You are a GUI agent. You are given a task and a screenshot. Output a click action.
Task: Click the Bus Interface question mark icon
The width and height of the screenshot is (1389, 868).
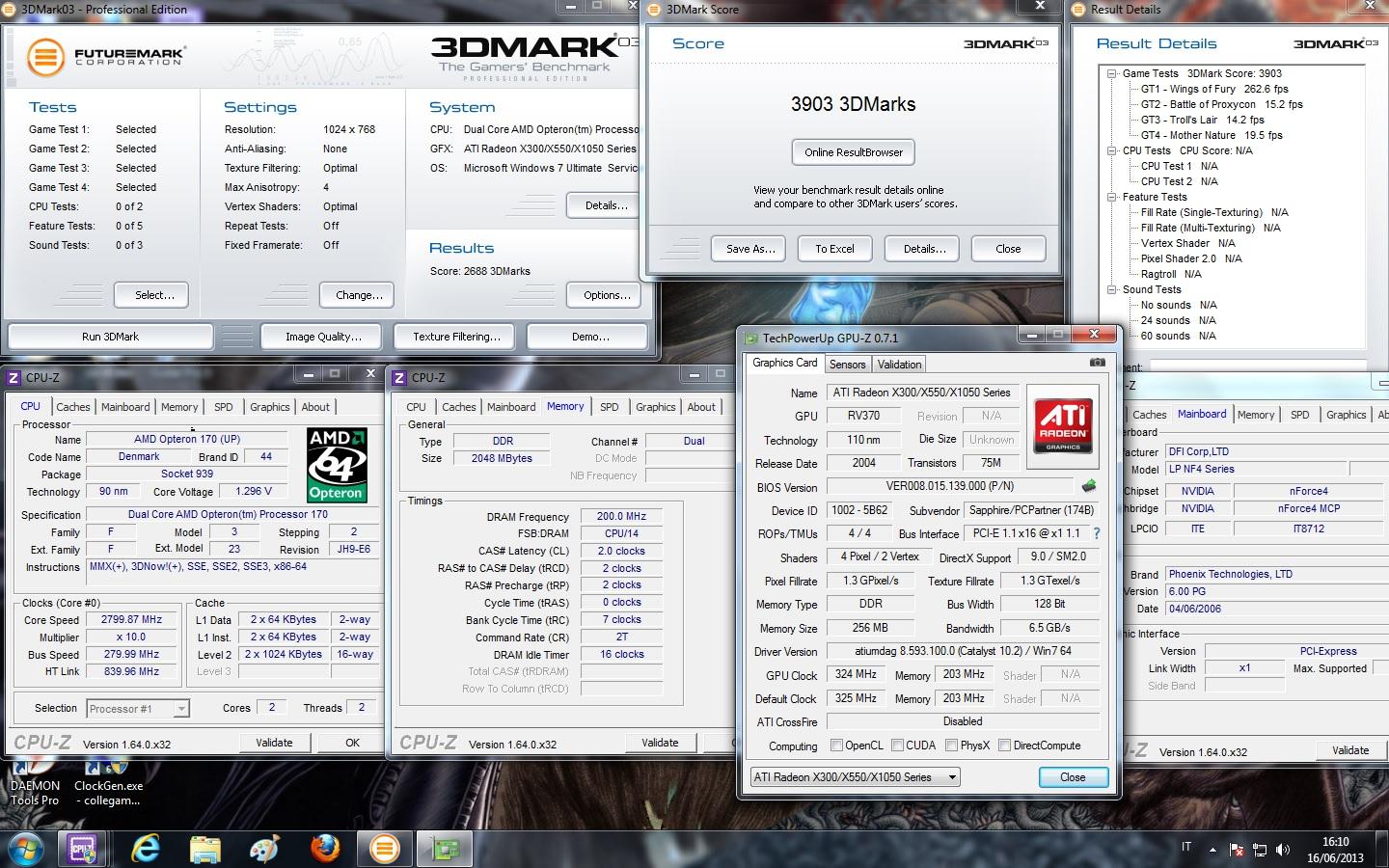[x=1096, y=533]
